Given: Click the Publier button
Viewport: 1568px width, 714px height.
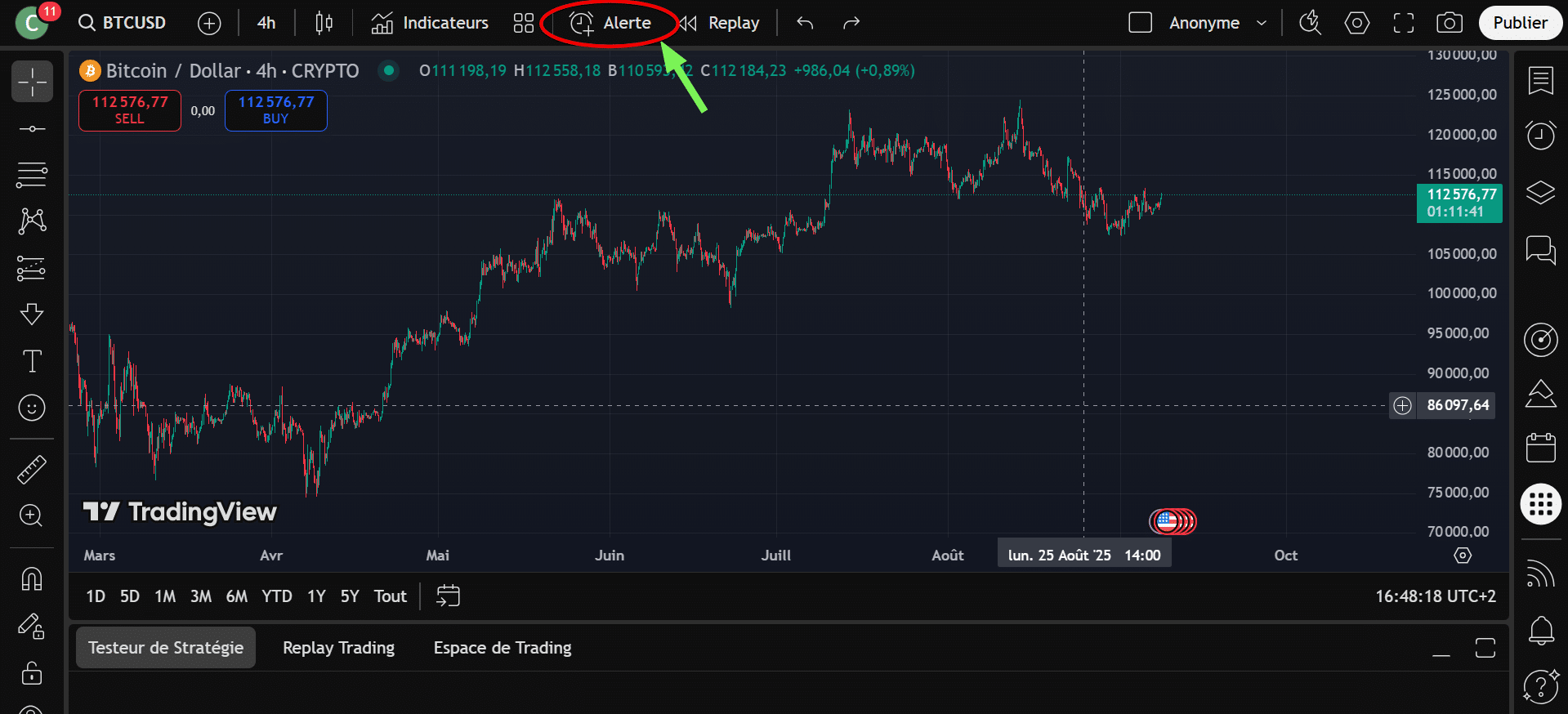Looking at the screenshot, I should click(x=1519, y=23).
